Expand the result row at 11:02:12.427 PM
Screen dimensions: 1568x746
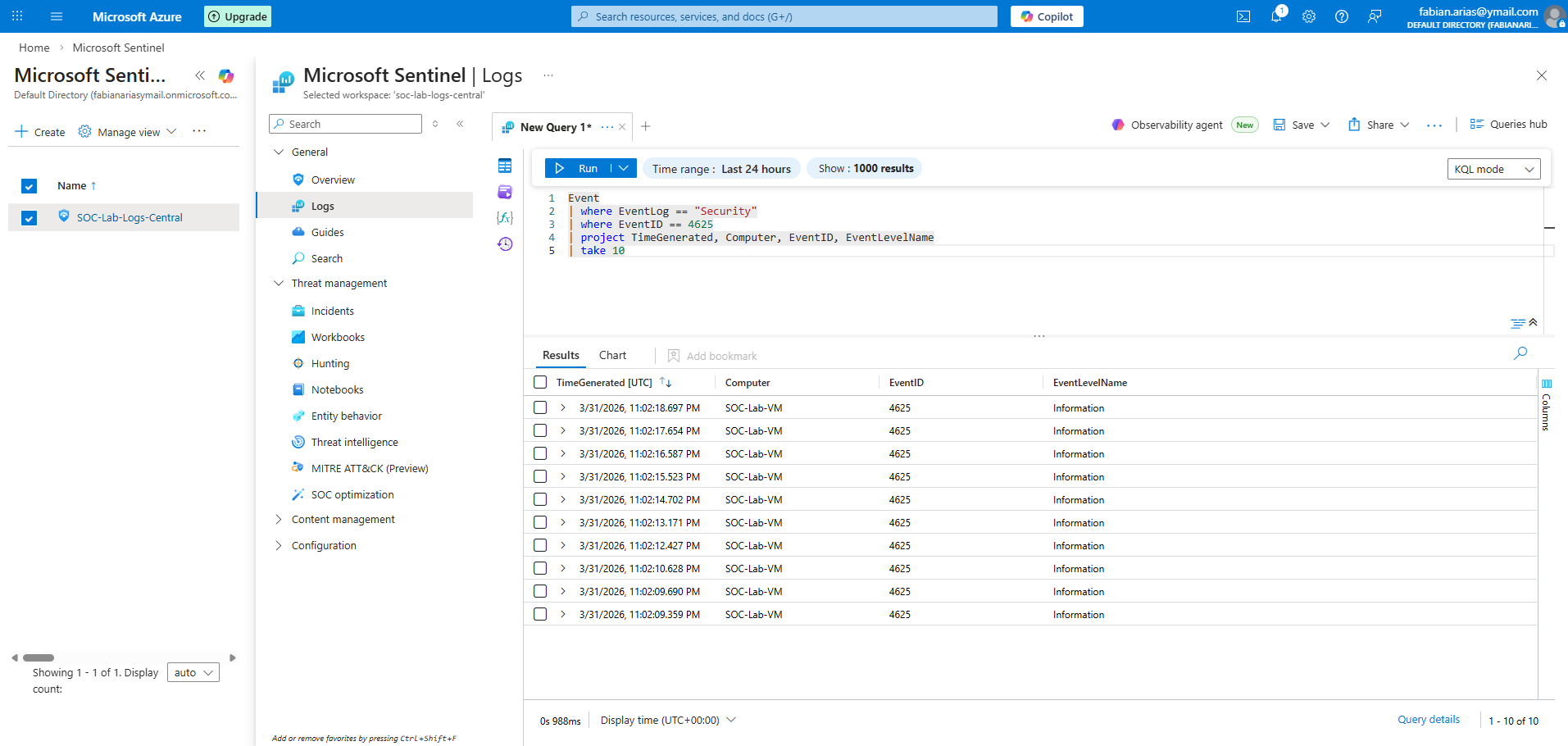click(x=563, y=545)
